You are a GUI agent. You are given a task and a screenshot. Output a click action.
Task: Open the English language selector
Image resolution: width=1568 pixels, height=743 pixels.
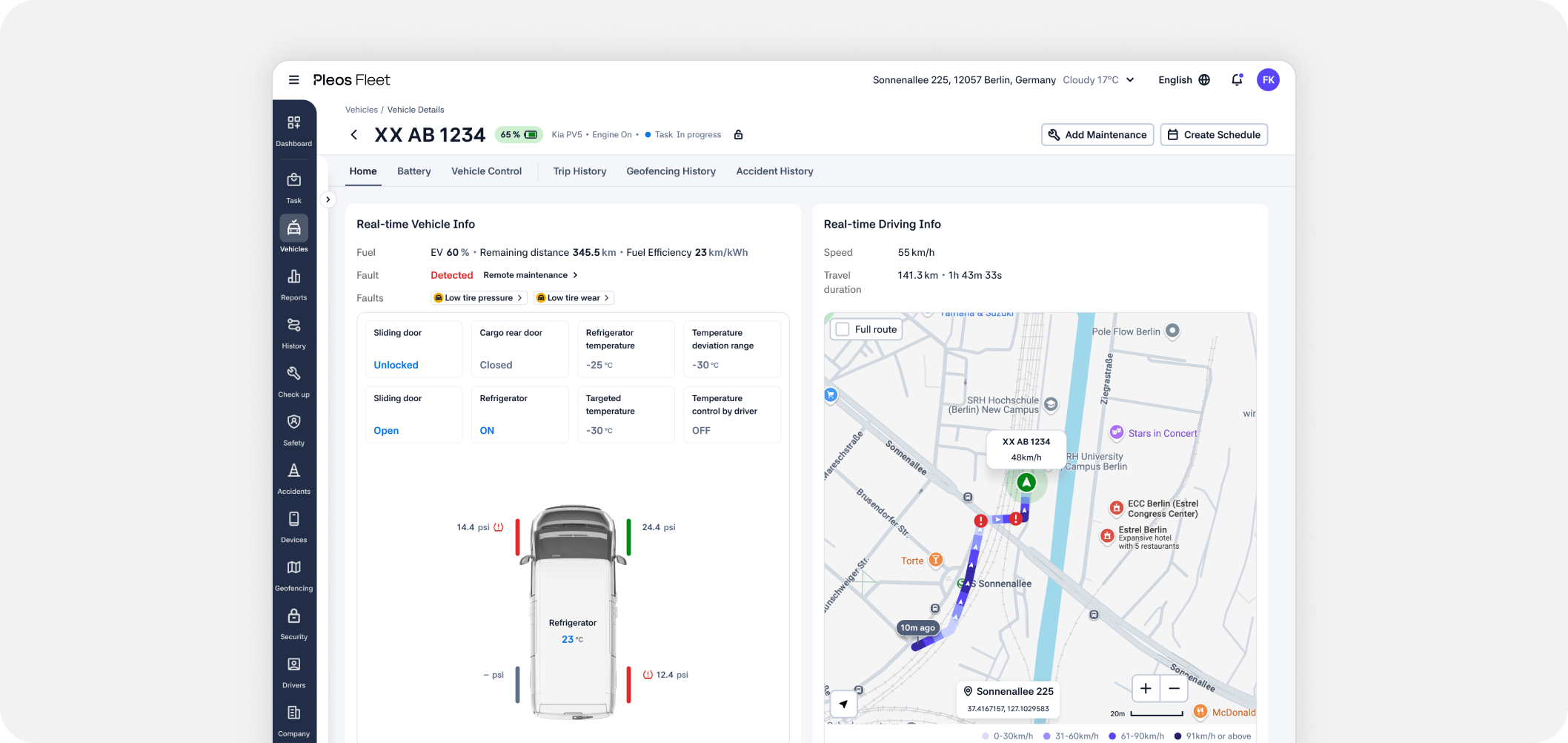[1183, 80]
